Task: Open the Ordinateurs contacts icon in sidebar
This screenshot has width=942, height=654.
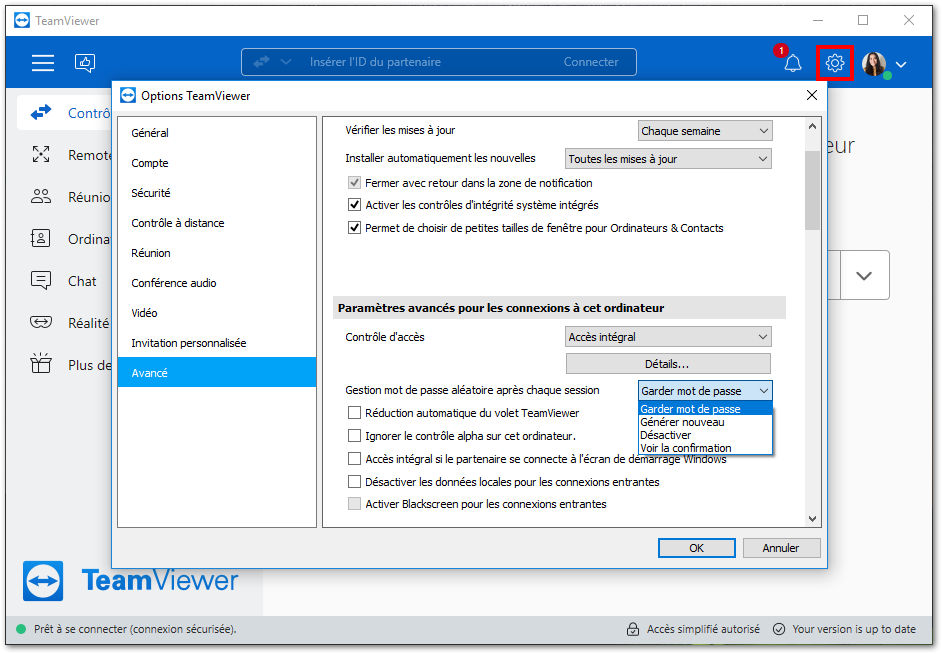Action: pyautogui.click(x=40, y=238)
